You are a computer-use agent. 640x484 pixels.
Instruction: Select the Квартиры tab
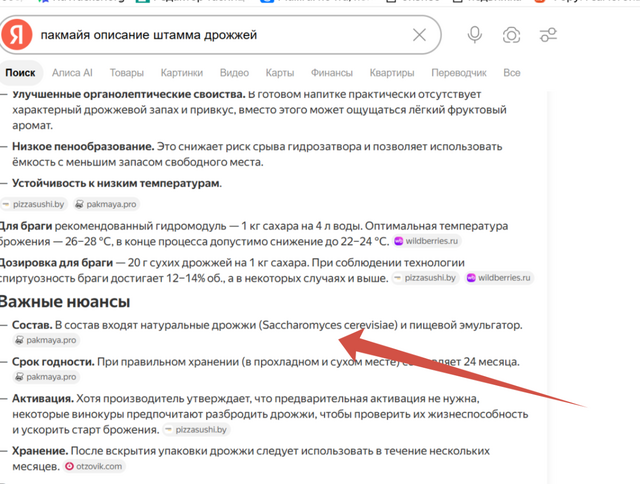392,73
